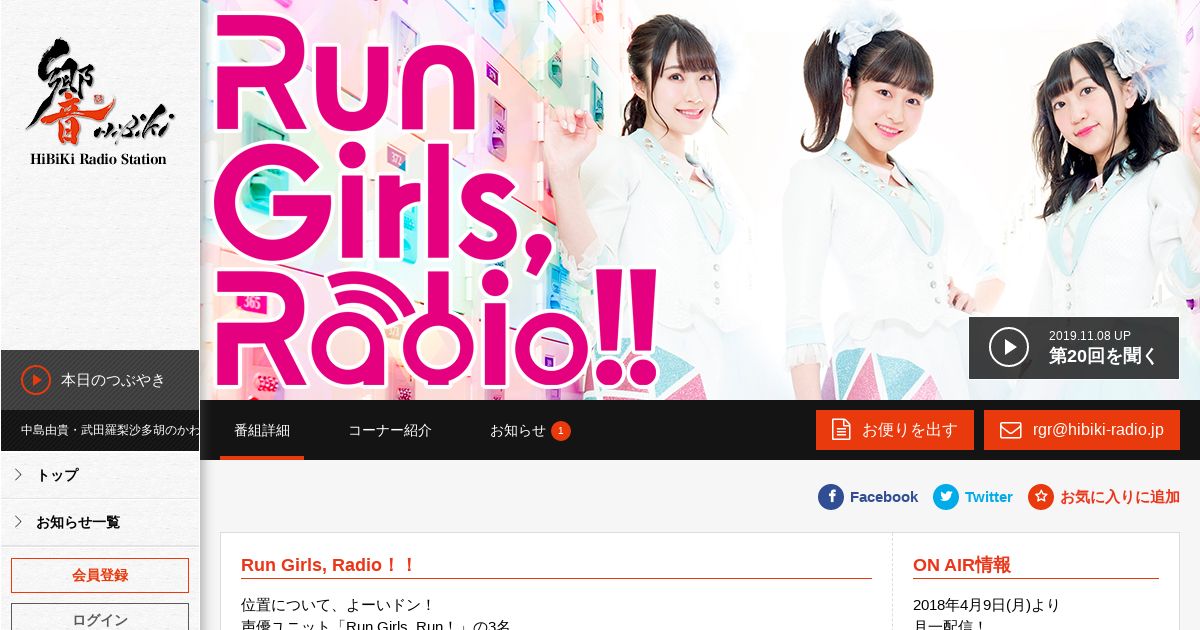Screen dimensions: 1200x630
Task: Open the Facebook share link text
Action: coord(884,497)
